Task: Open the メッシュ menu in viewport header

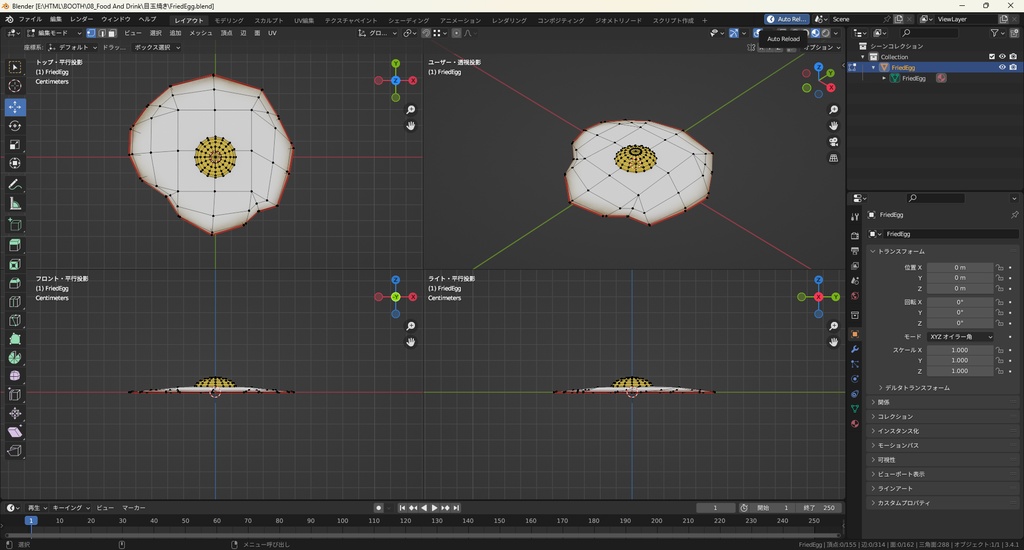Action: tap(201, 33)
